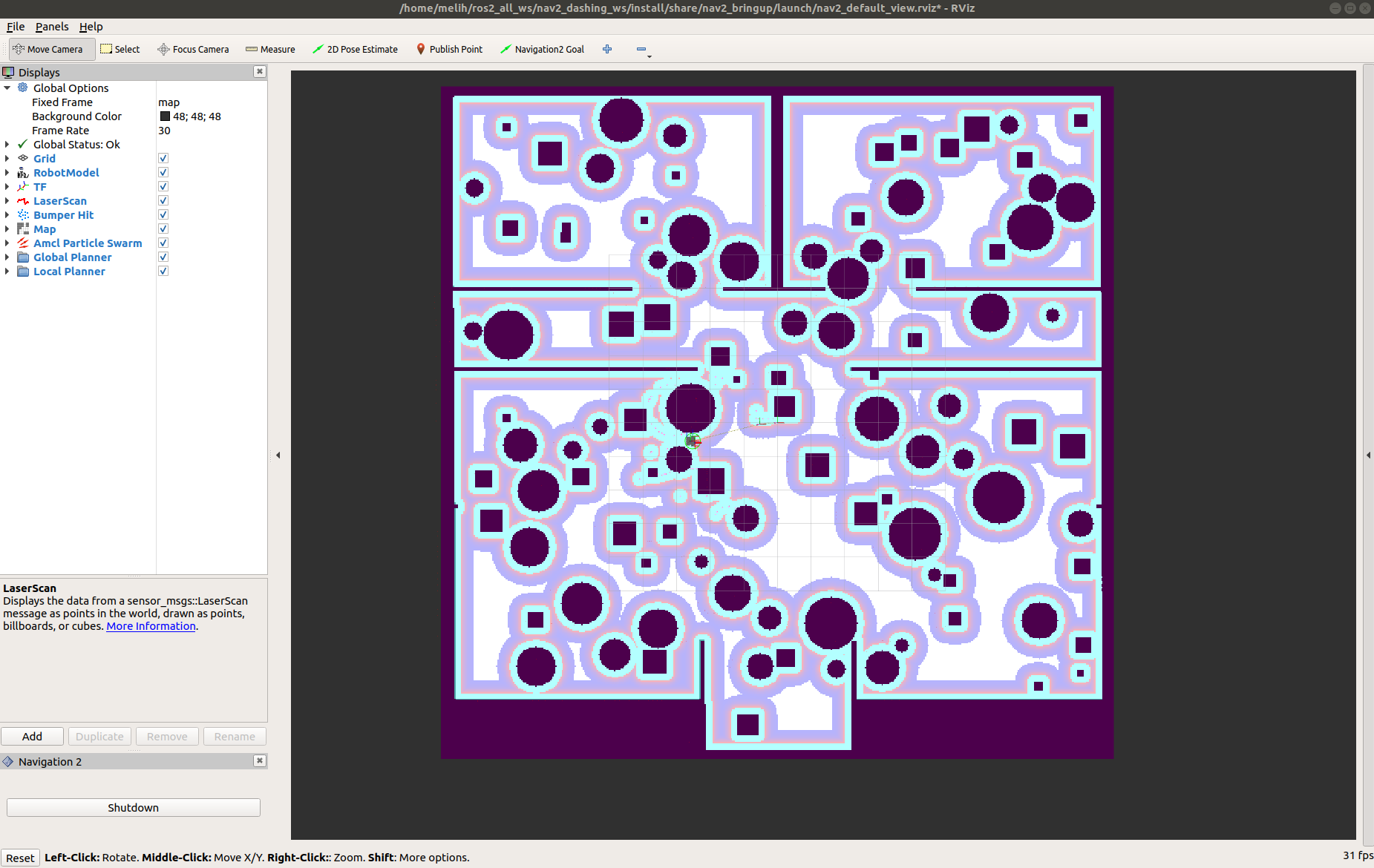Click the Rename button

click(x=235, y=736)
